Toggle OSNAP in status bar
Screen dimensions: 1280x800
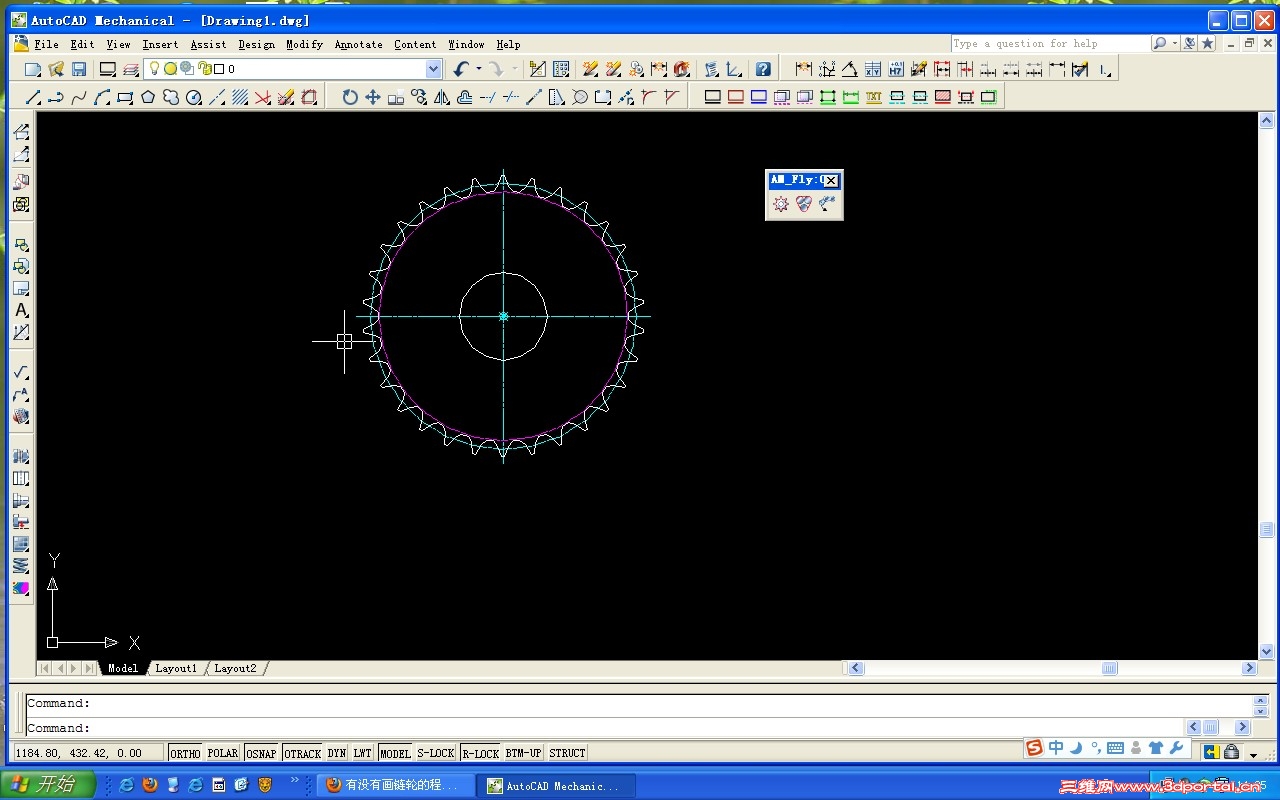click(261, 753)
